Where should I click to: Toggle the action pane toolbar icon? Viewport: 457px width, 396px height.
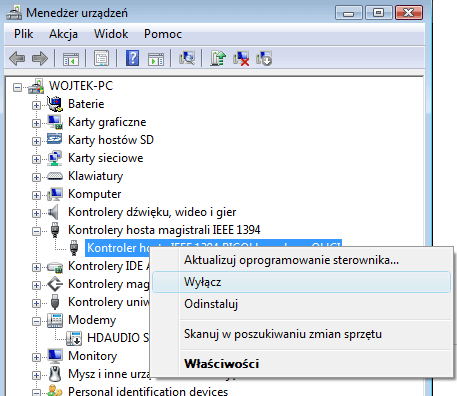pos(156,59)
